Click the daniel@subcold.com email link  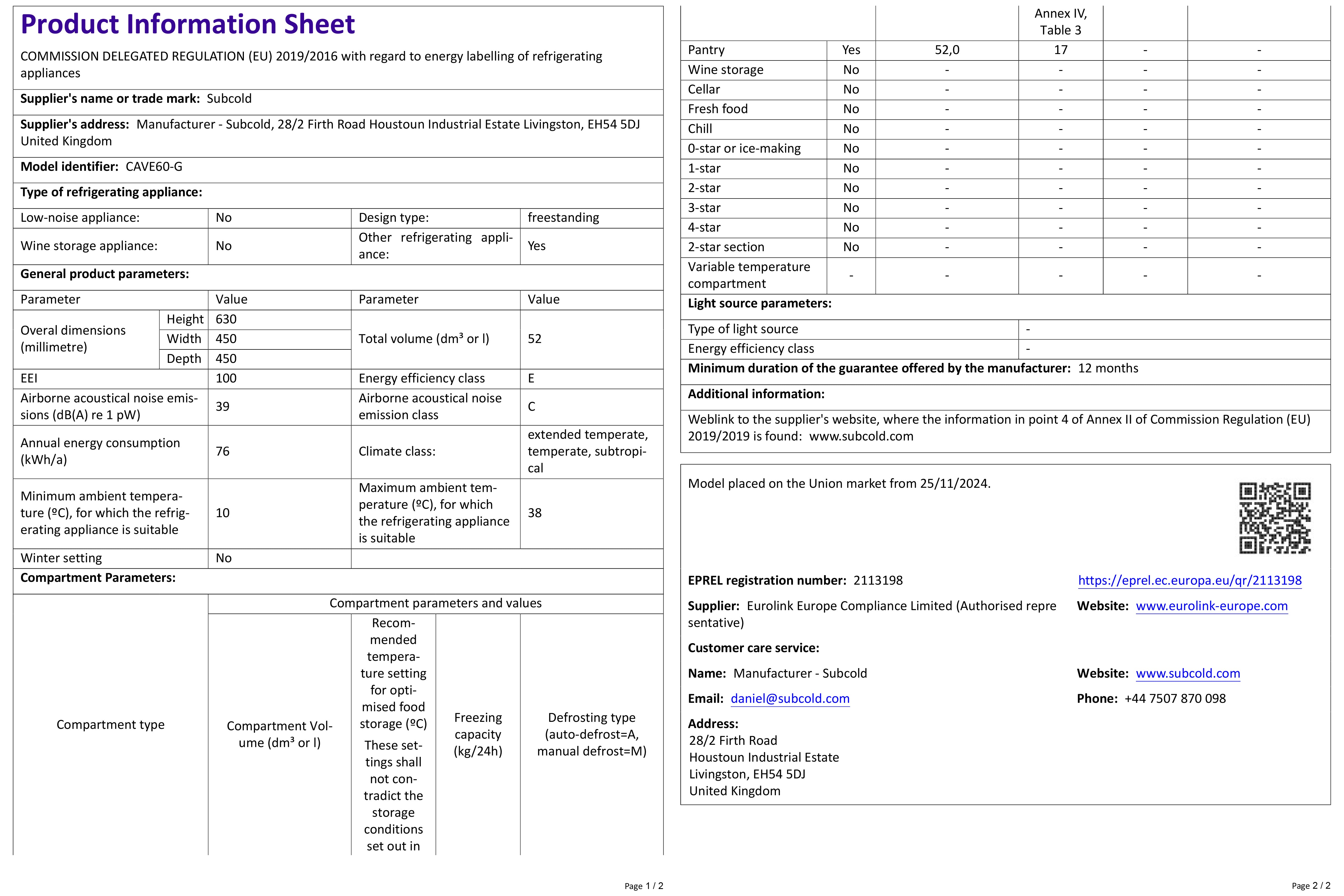pos(790,698)
